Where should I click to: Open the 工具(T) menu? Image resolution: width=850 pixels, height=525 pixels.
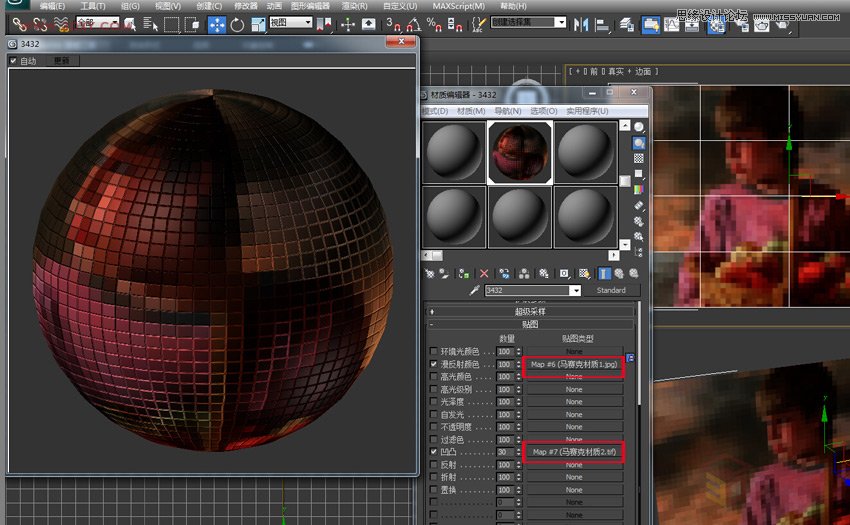coord(93,6)
